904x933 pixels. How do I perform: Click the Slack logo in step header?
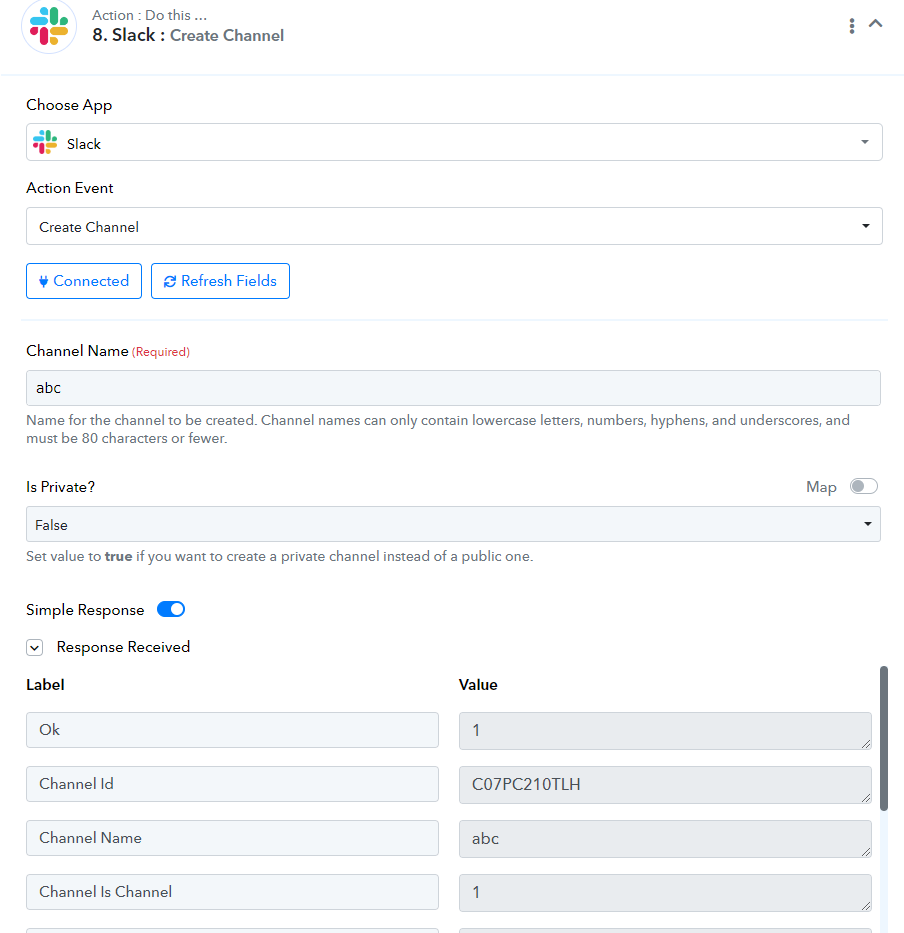pos(49,26)
